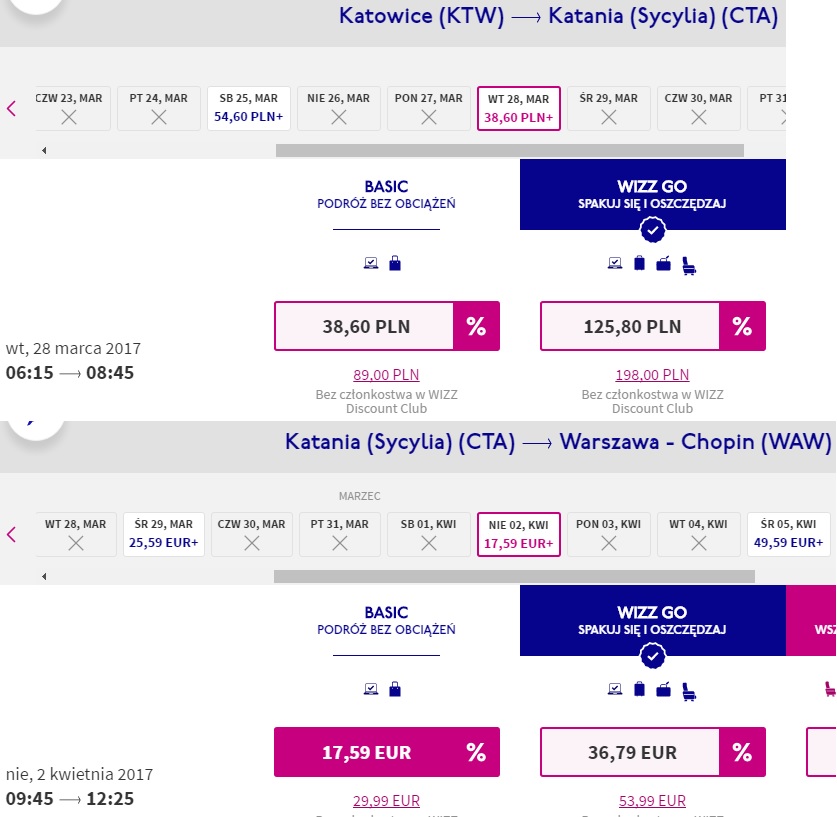Select return date ŚR 05, KWI 49,59 EUR

coord(788,534)
